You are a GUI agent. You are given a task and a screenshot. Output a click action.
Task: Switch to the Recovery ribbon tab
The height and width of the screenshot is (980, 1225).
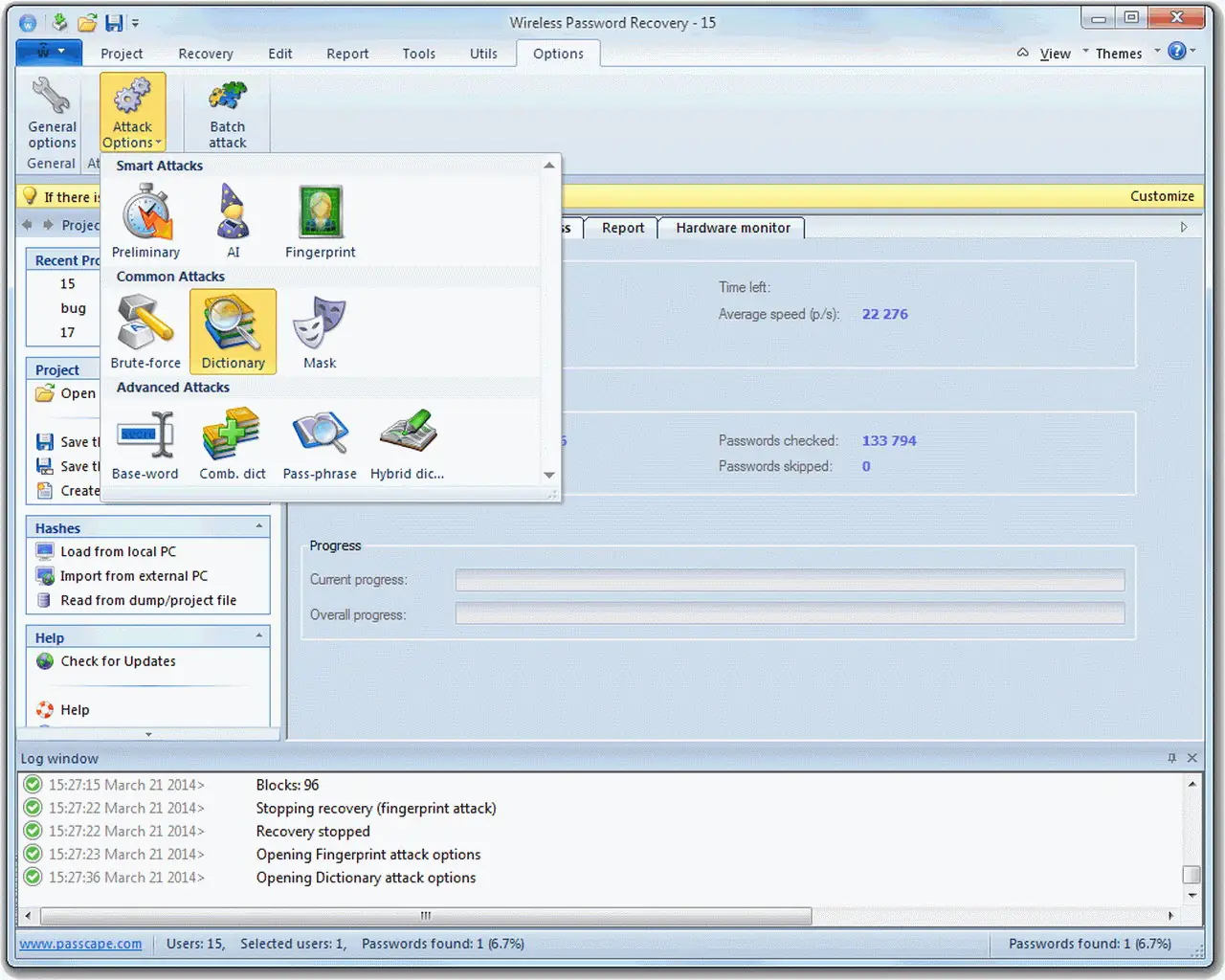[x=206, y=54]
